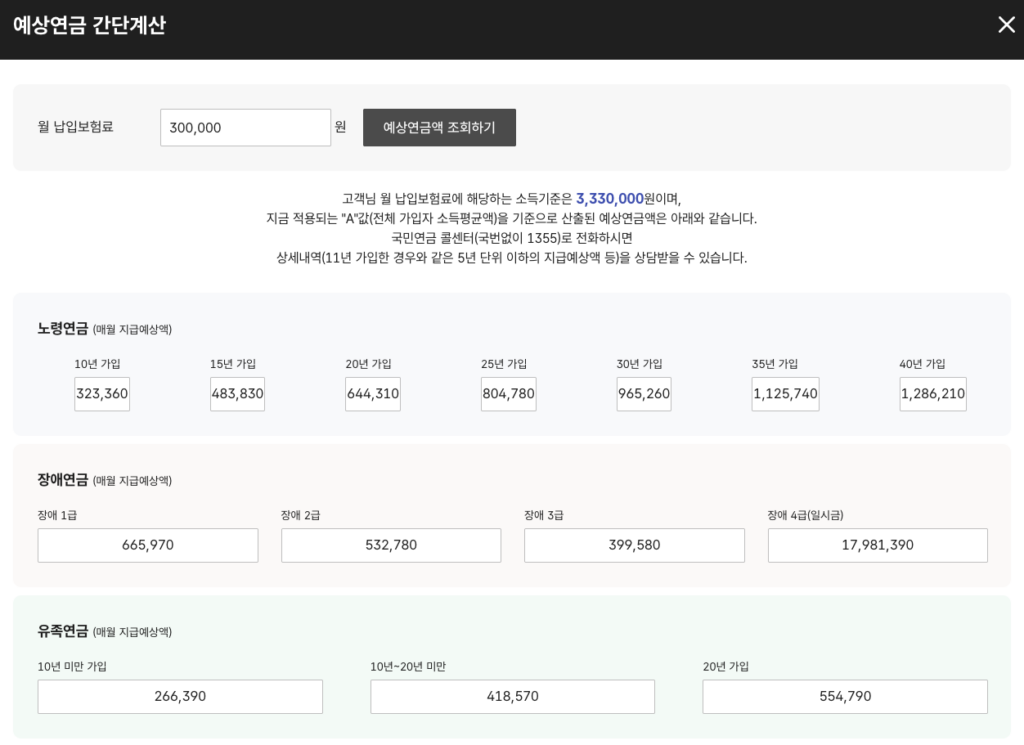Click the 예상연금 간단계산 title text
1024x745 pixels.
point(89,25)
